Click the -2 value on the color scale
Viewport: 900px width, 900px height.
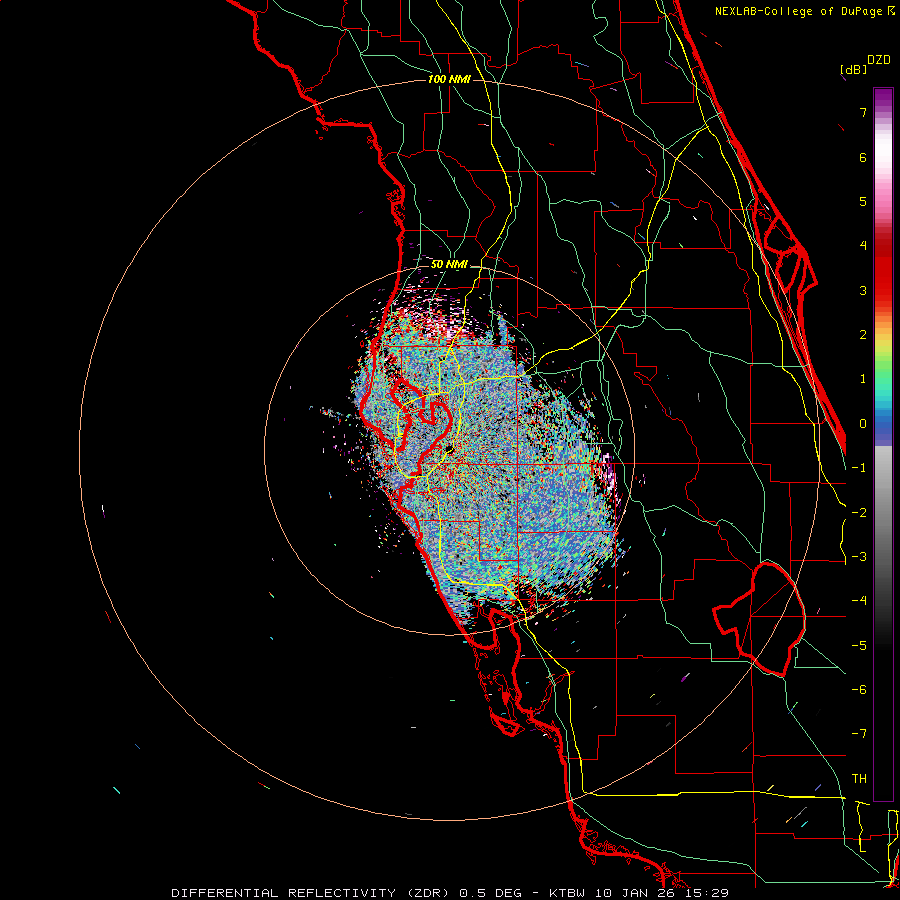pyautogui.click(x=859, y=513)
